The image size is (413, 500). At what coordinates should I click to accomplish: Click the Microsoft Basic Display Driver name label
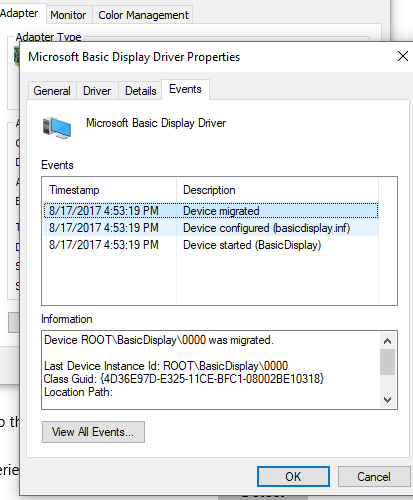tap(156, 123)
